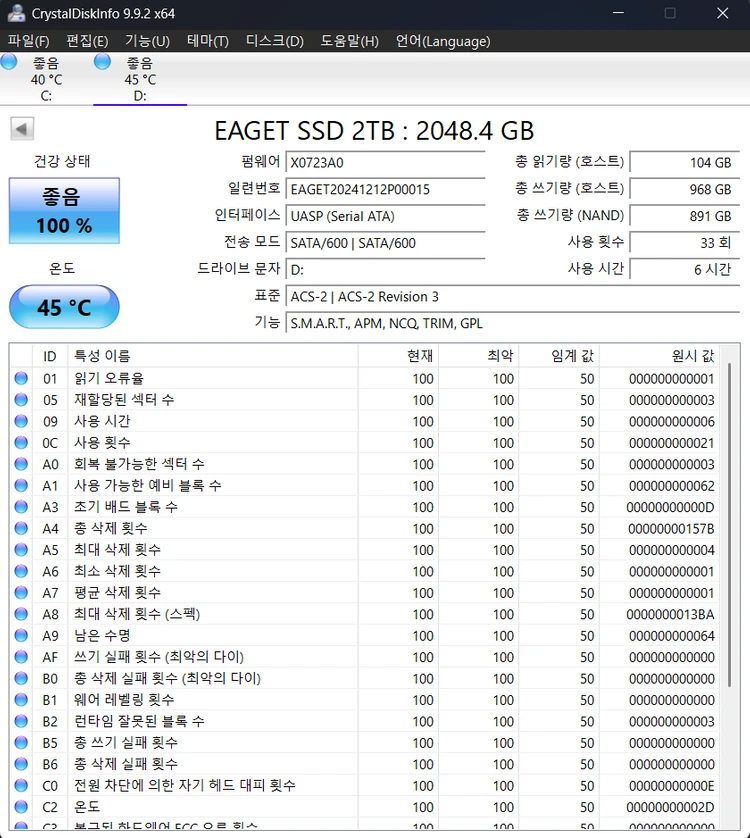Click the row name 전원 차단에 의한 자기 헤드 대피 횟수
Viewport: 750px width, 838px height.
(184, 785)
